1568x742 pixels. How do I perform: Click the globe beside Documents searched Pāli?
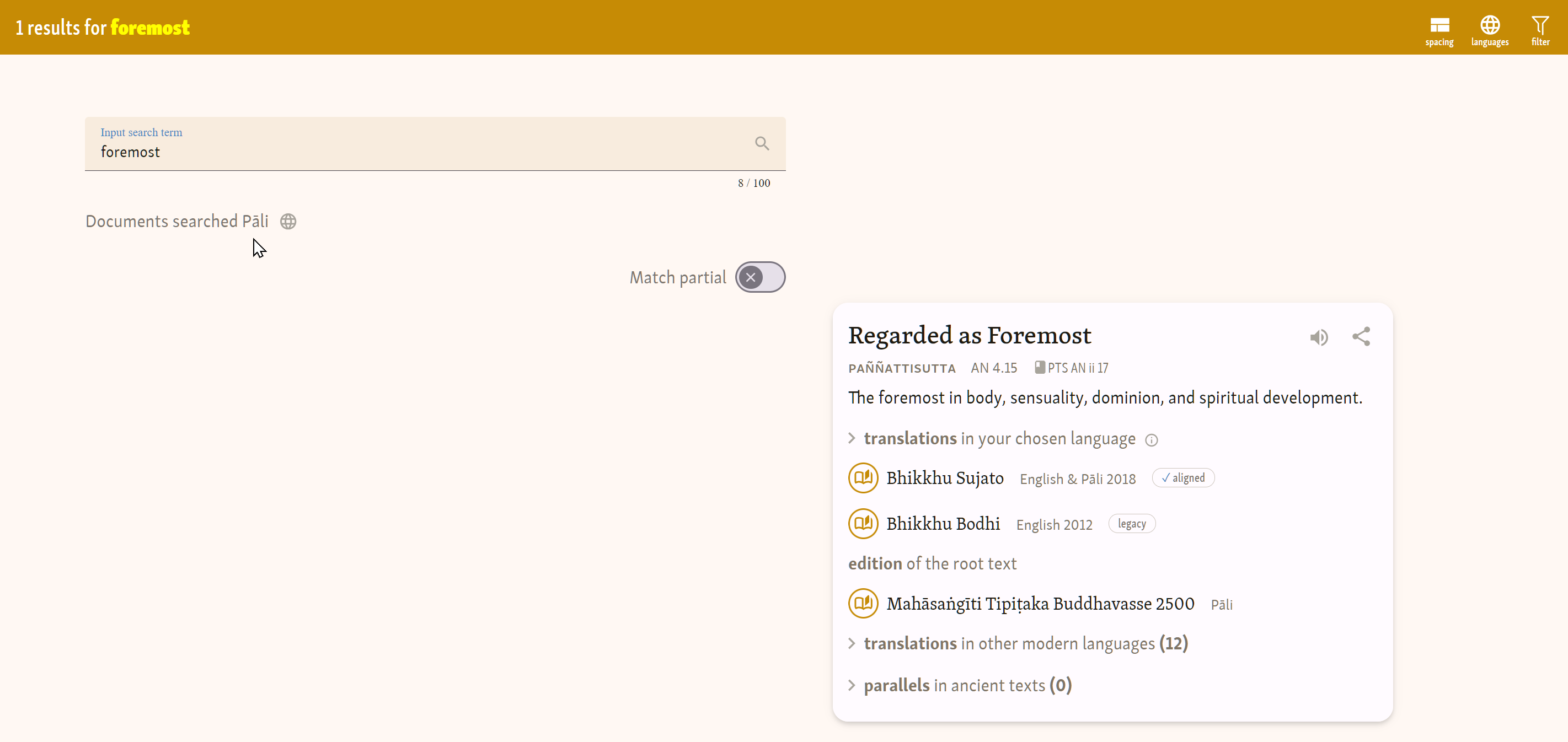pos(288,222)
